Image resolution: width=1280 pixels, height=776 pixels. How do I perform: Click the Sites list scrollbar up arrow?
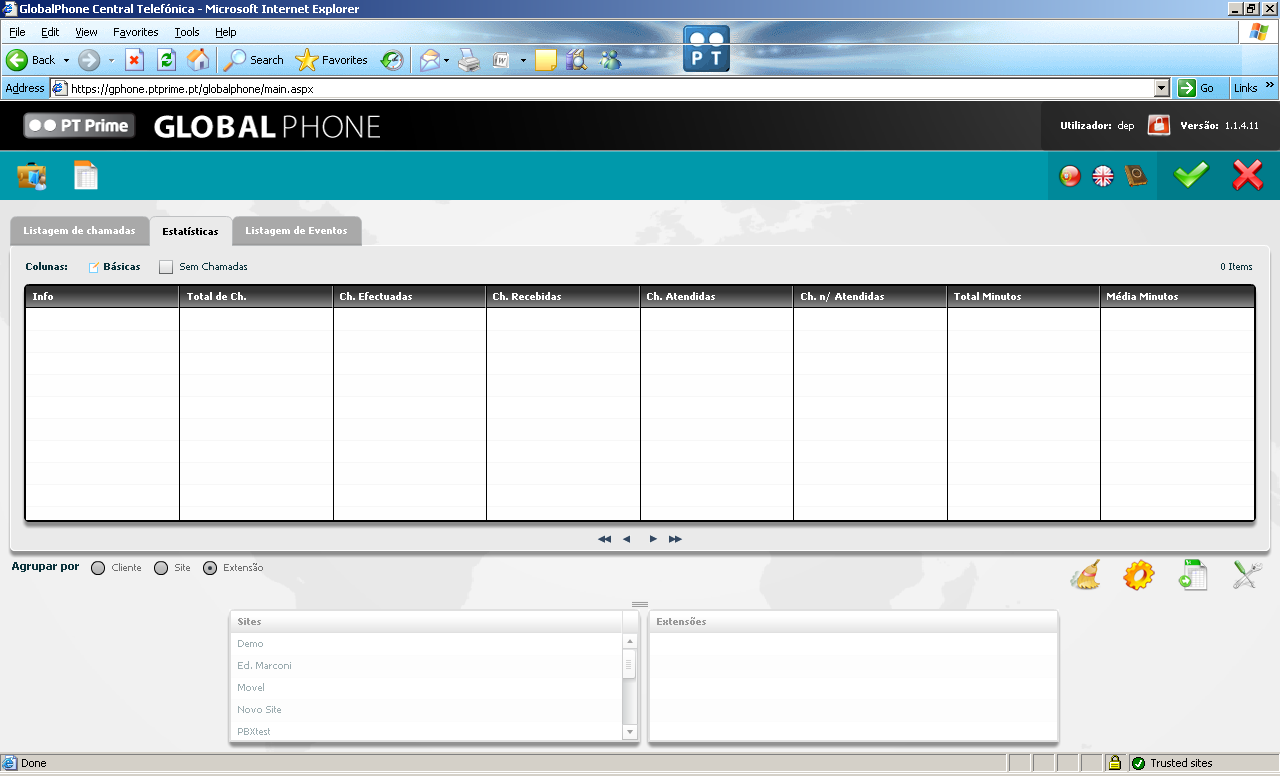pyautogui.click(x=630, y=642)
